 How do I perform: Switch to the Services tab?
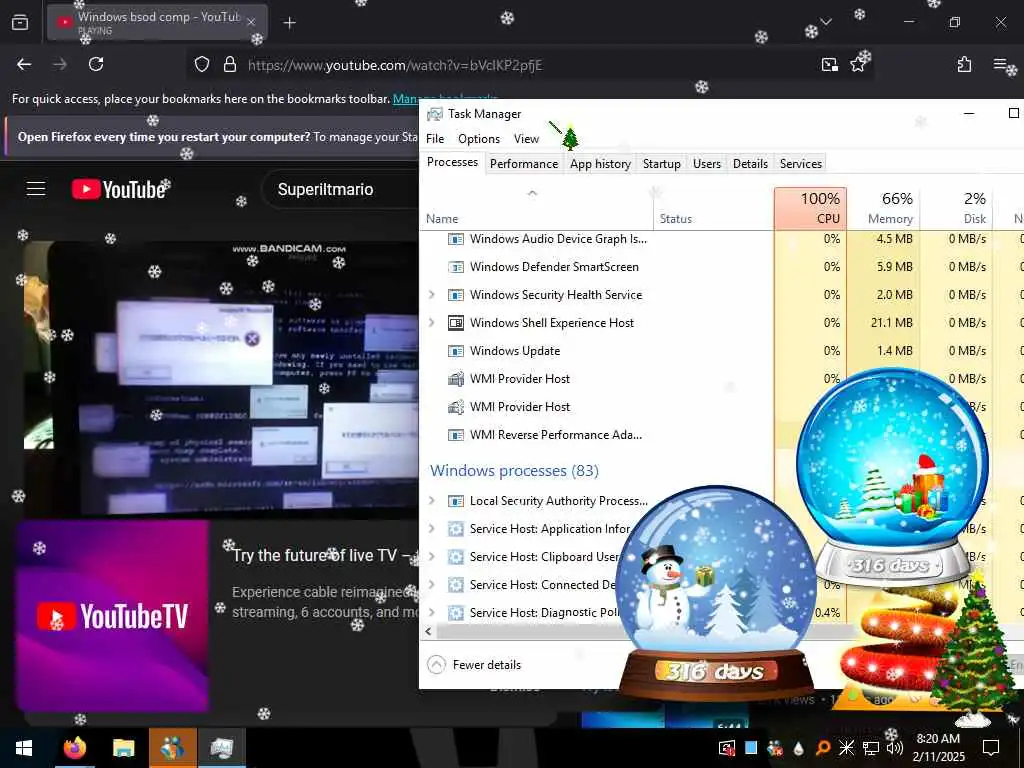(x=801, y=164)
